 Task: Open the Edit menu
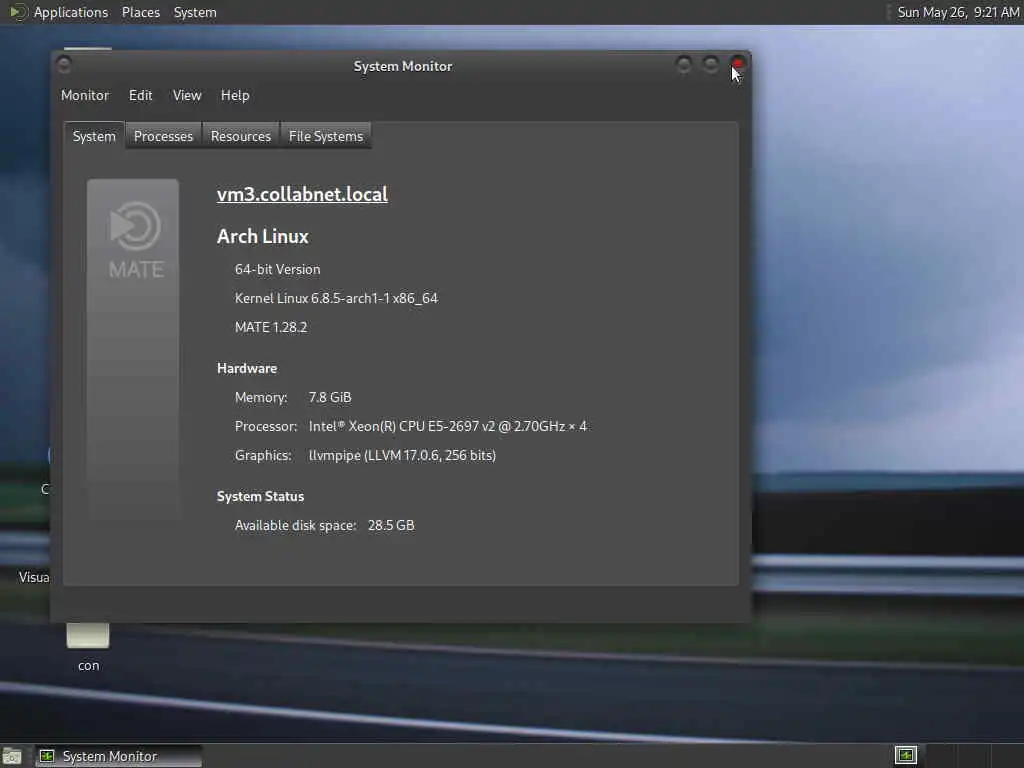pyautogui.click(x=140, y=95)
